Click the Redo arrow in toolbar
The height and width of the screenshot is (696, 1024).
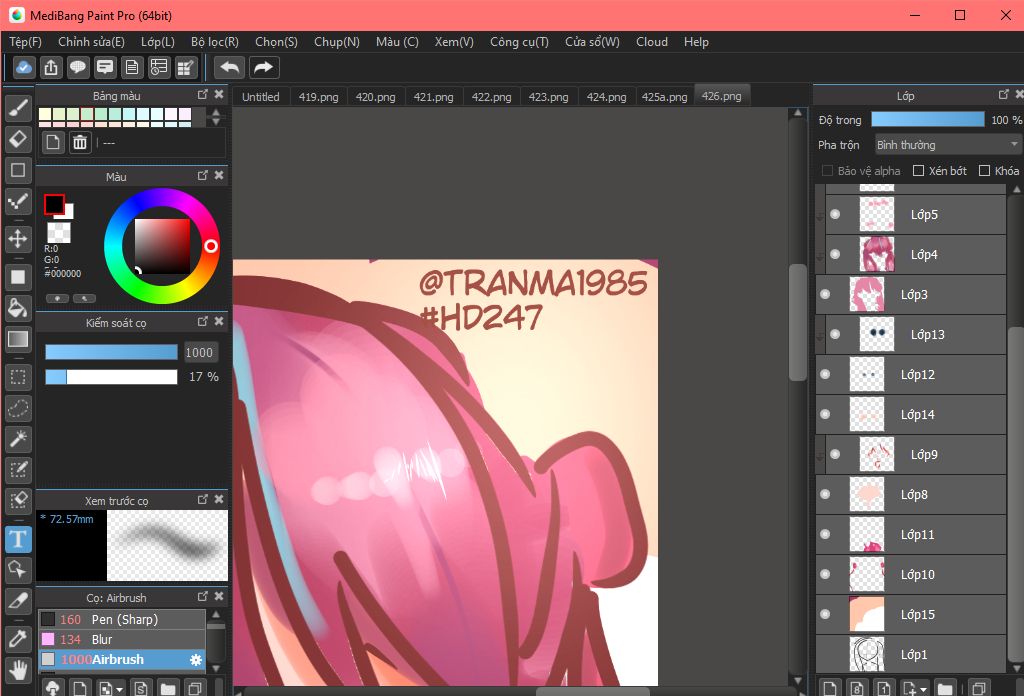263,67
